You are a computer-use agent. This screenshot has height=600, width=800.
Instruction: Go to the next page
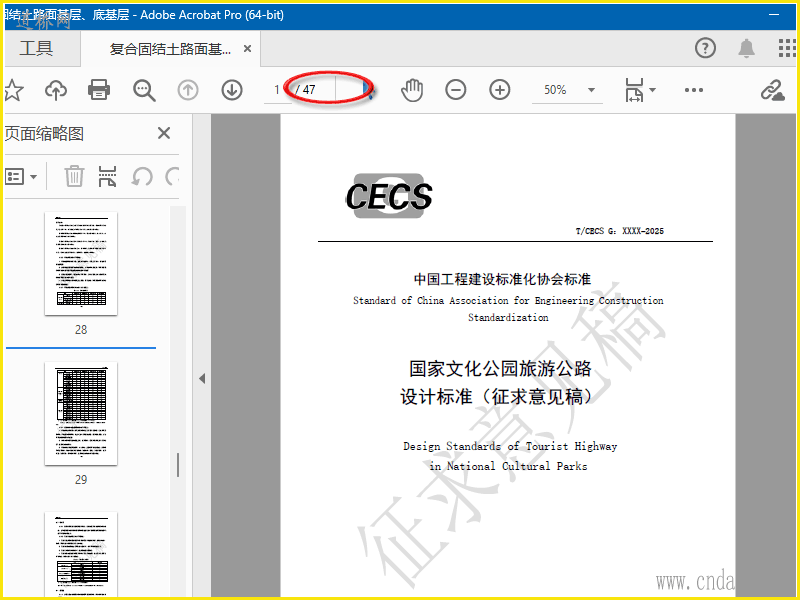232,90
